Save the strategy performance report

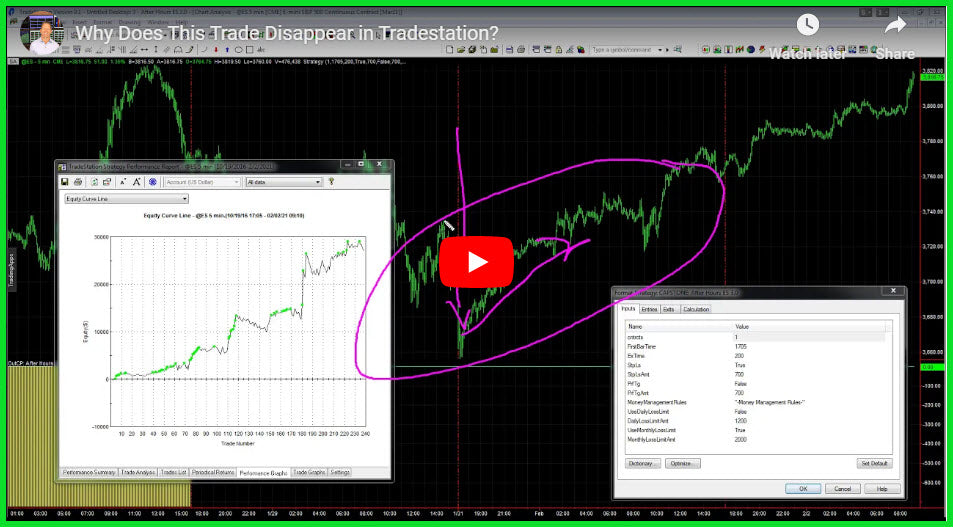click(x=64, y=182)
